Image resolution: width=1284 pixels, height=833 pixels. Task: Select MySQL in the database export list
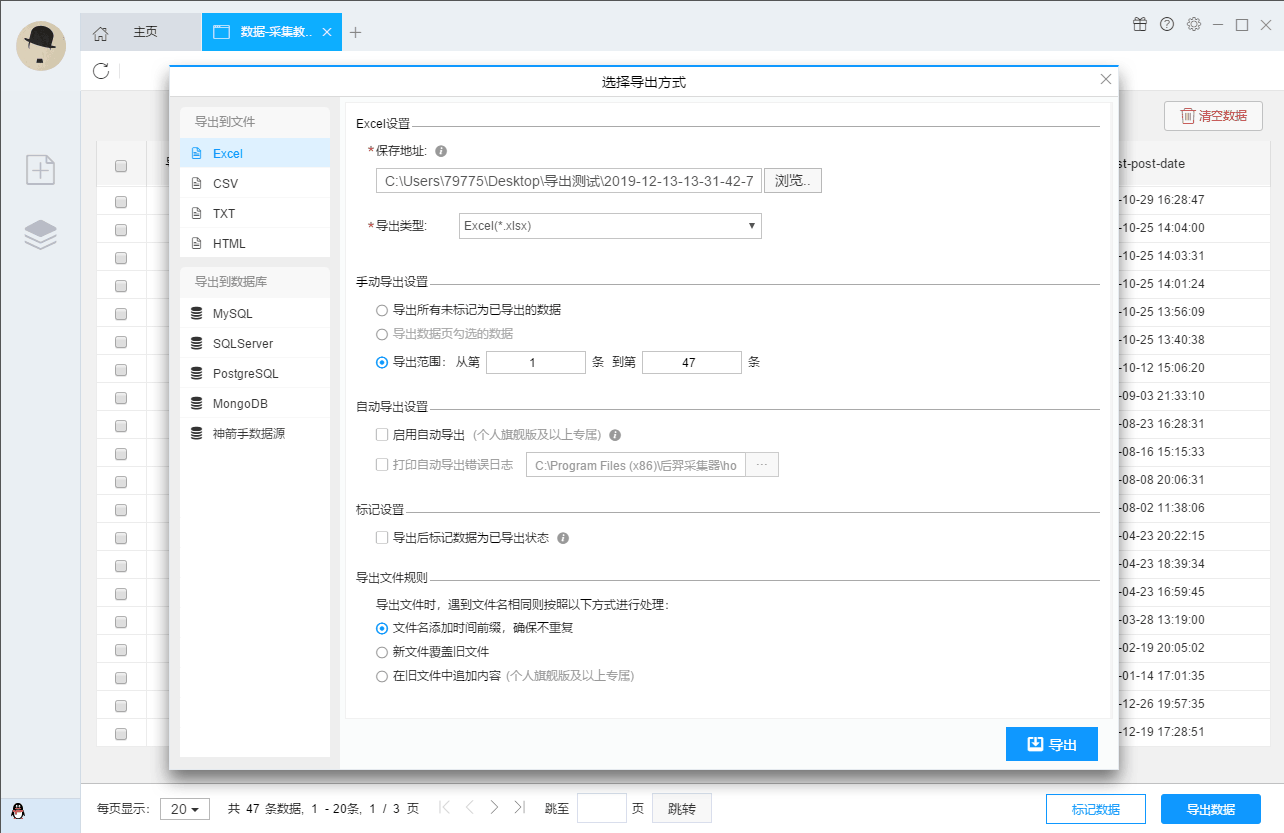232,314
